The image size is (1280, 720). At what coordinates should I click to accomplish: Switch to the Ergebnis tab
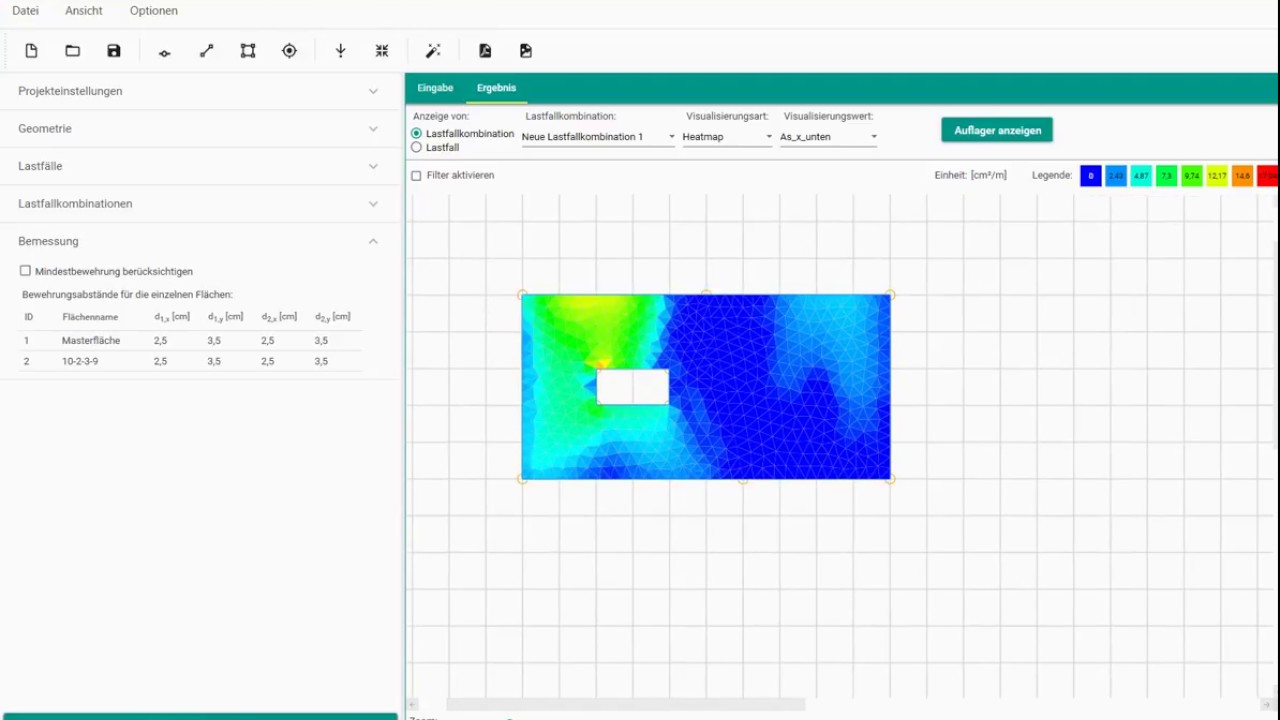[496, 88]
